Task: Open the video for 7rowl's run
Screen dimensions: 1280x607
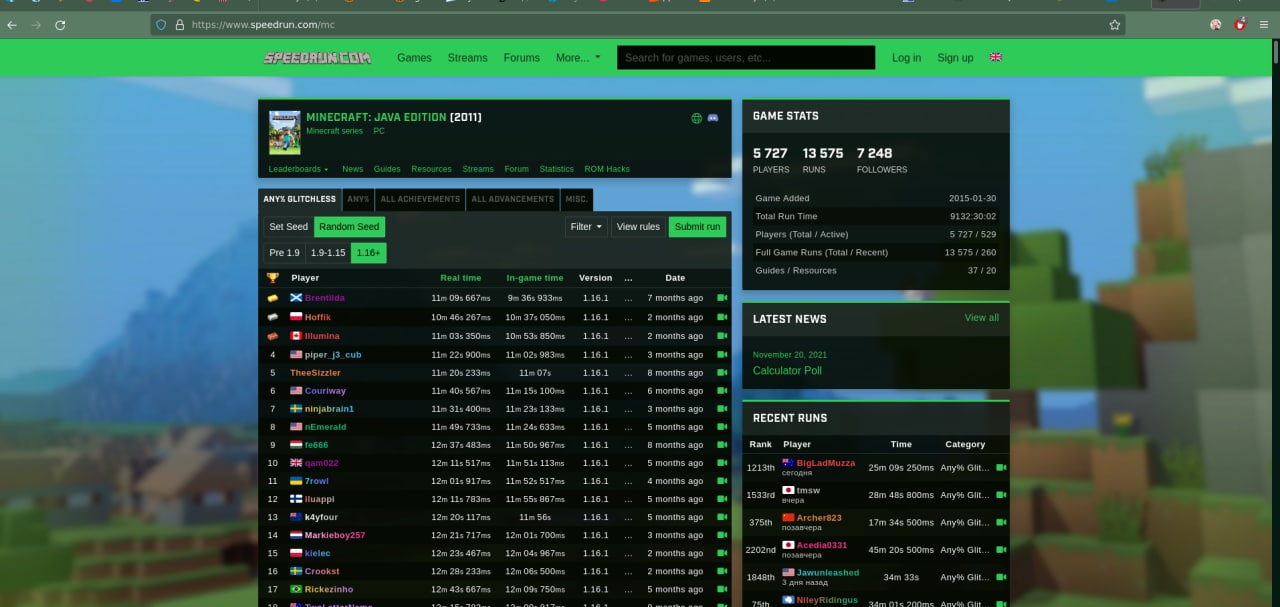Action: point(722,481)
